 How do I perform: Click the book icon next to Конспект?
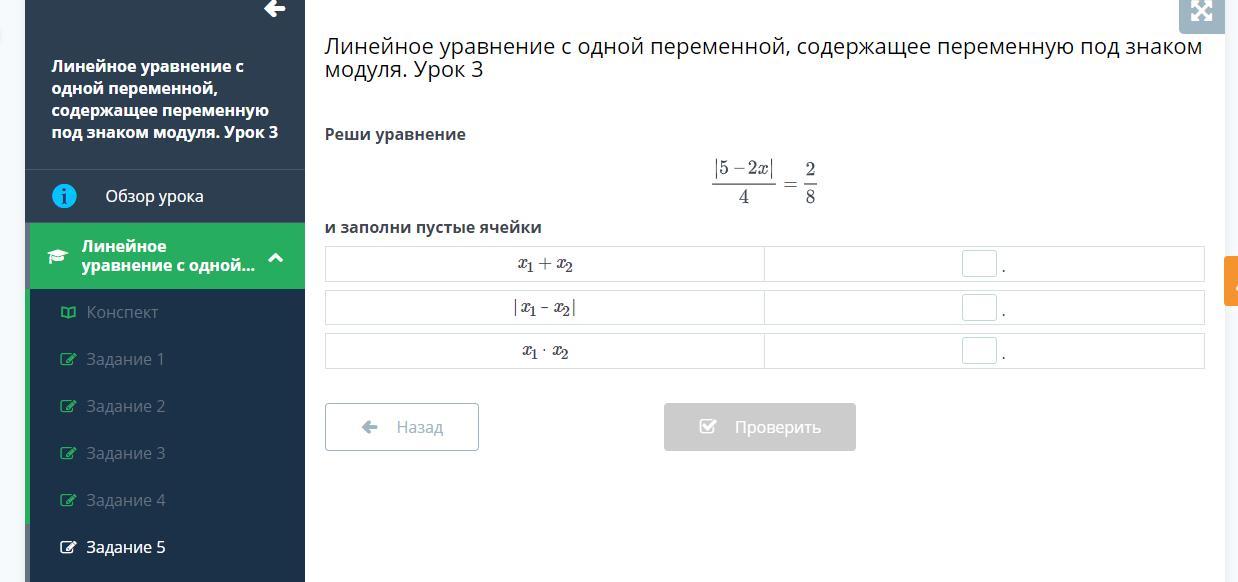[68, 312]
